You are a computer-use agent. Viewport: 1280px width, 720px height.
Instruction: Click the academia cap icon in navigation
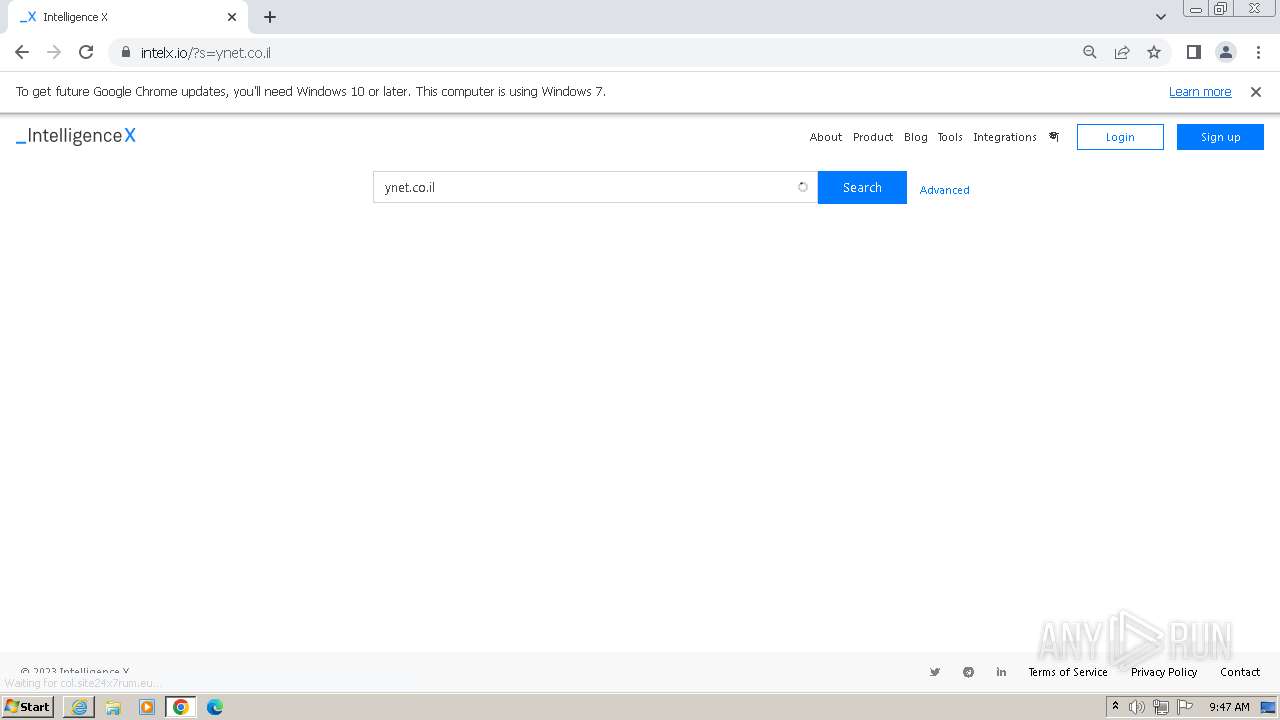coord(1053,137)
